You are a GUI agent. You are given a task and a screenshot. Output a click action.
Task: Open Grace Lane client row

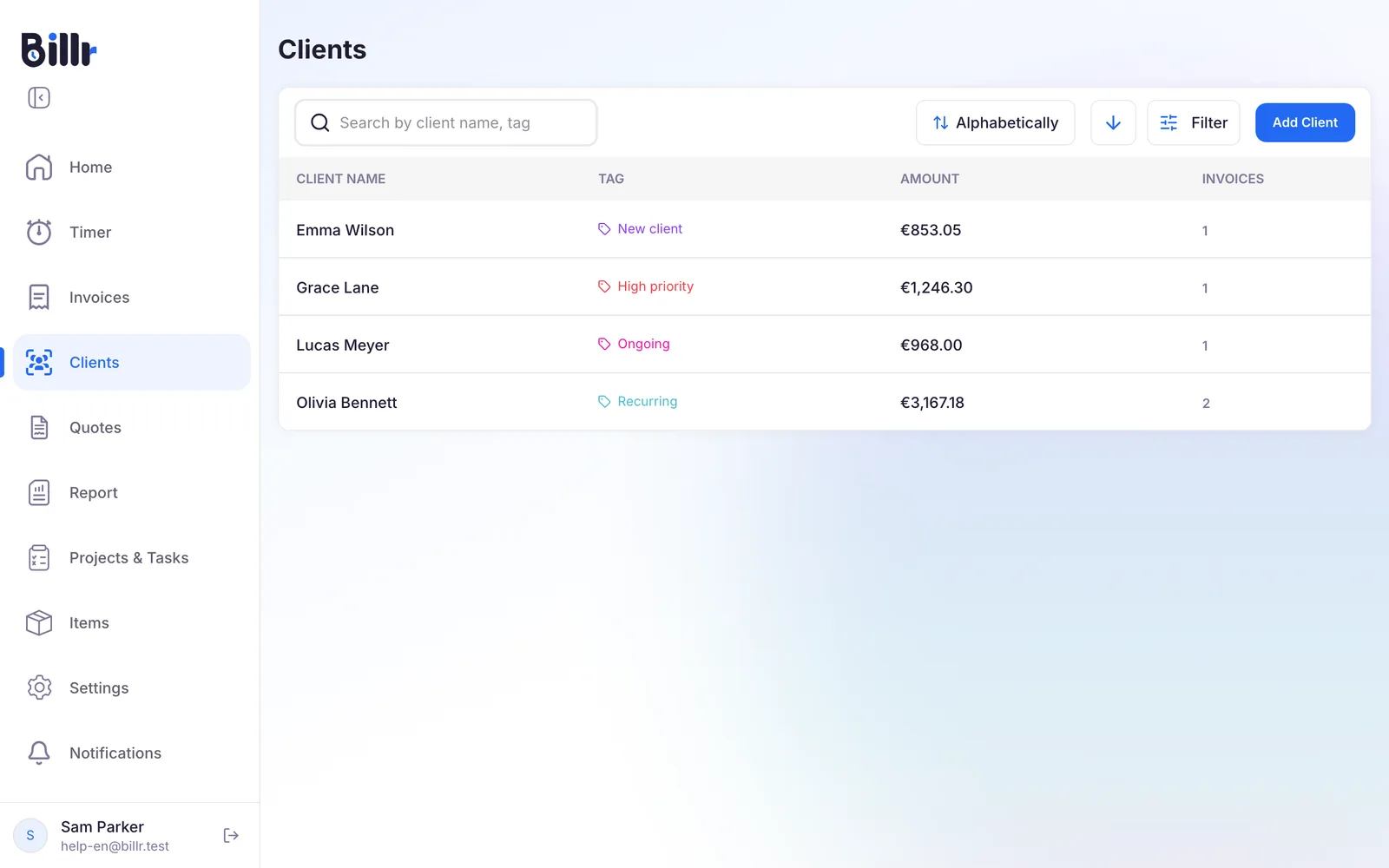point(825,286)
